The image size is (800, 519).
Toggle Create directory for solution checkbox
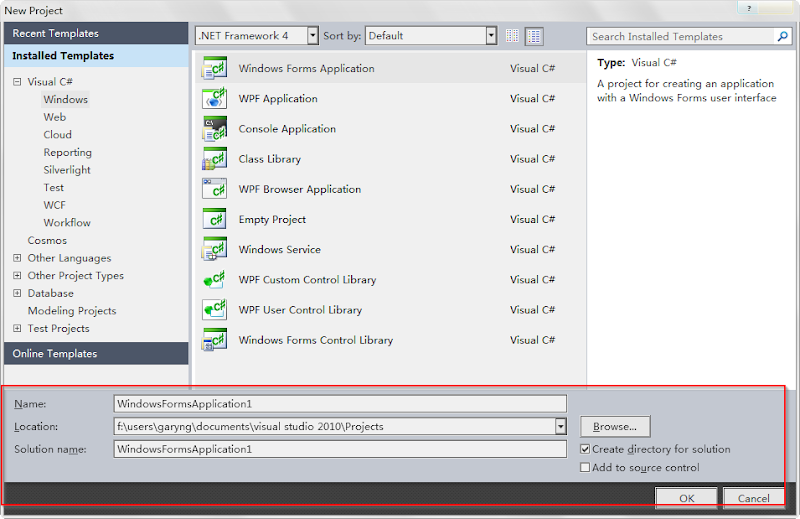tap(585, 449)
